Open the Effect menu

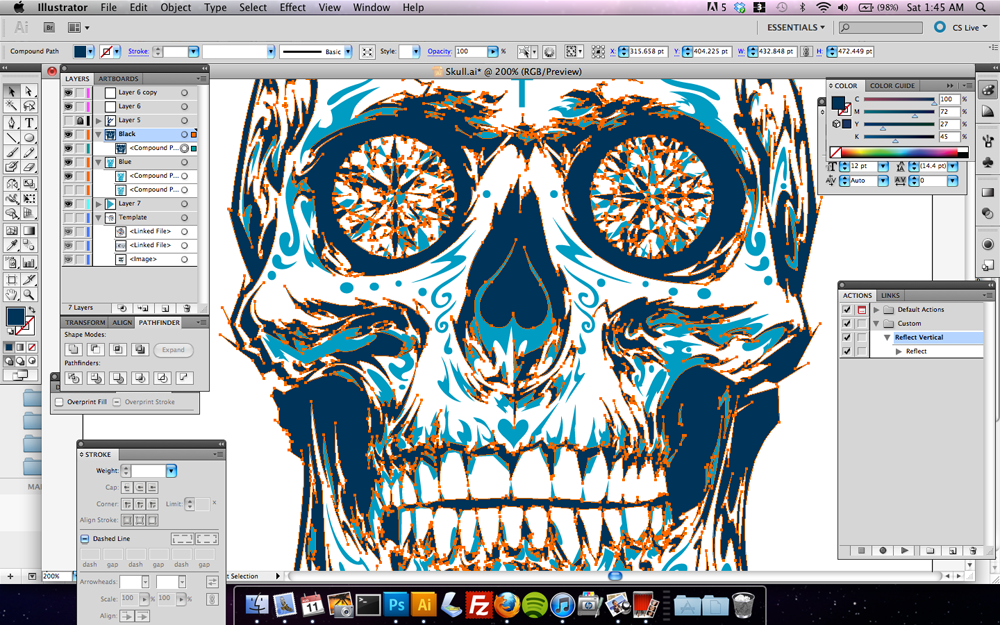tap(292, 8)
